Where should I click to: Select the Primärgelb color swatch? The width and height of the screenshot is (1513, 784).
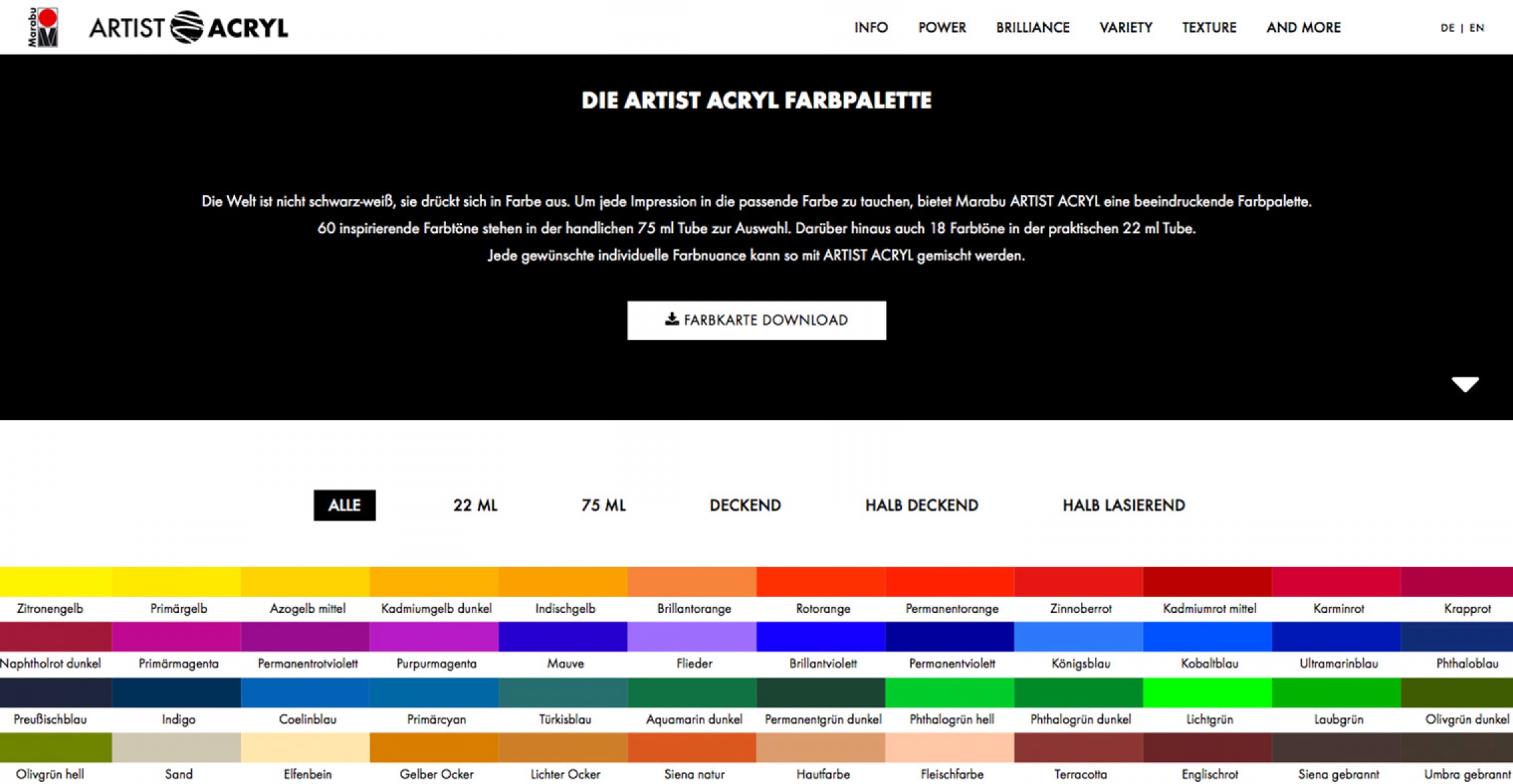[x=177, y=582]
